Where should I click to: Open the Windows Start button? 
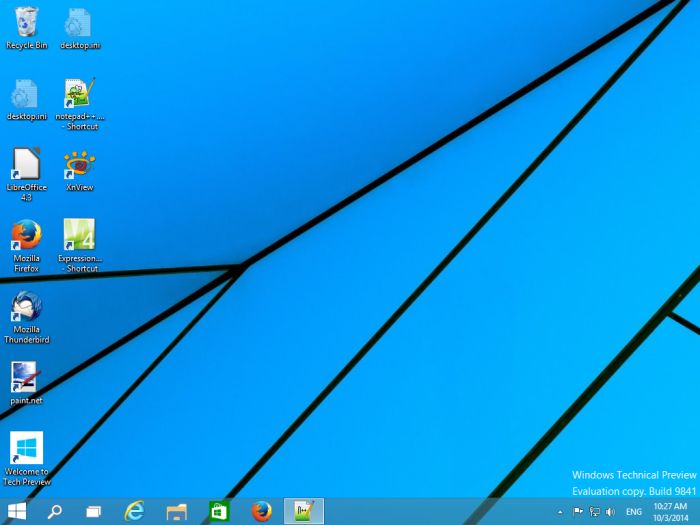click(18, 511)
